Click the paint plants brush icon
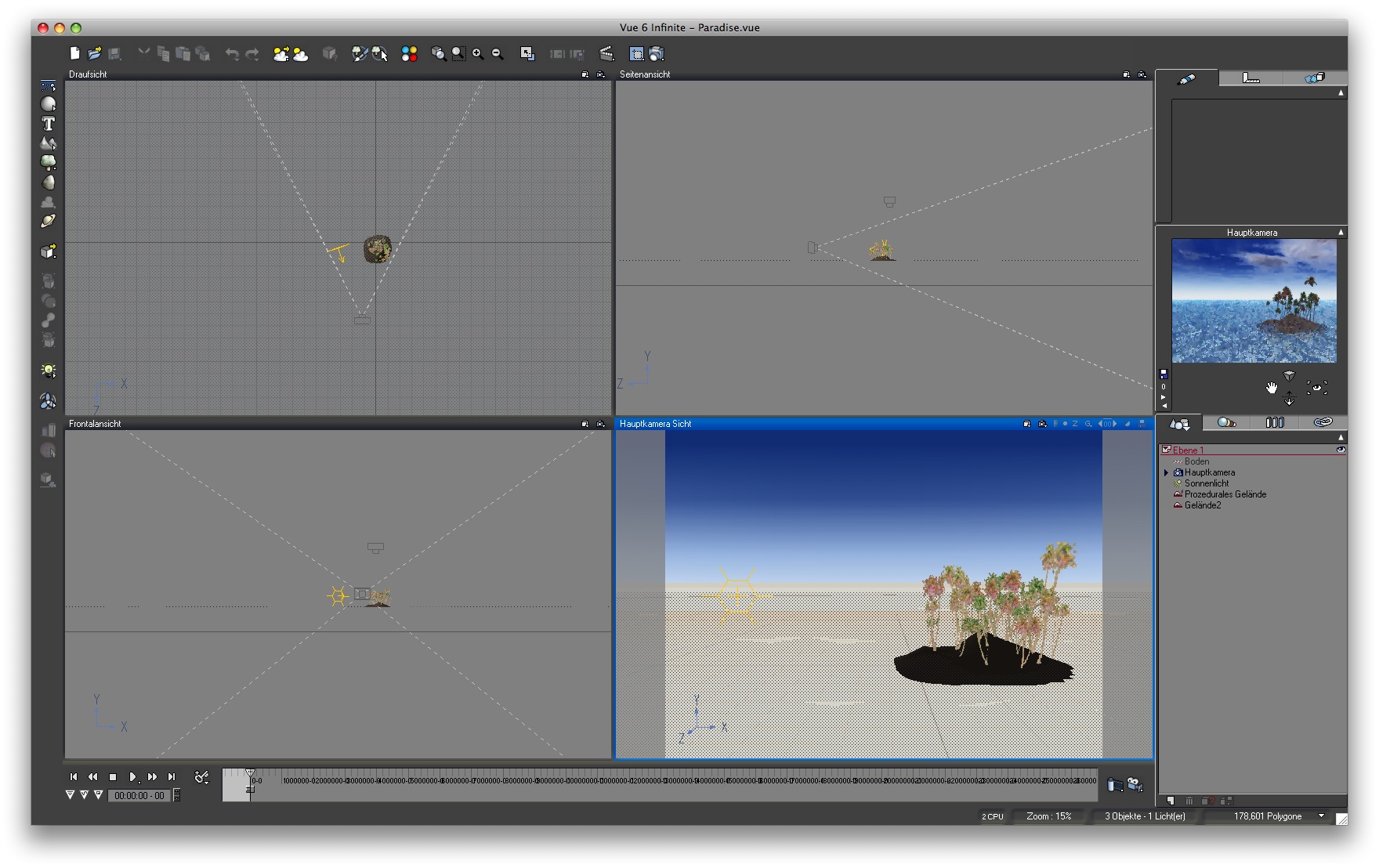The image size is (1379, 868). [x=360, y=53]
